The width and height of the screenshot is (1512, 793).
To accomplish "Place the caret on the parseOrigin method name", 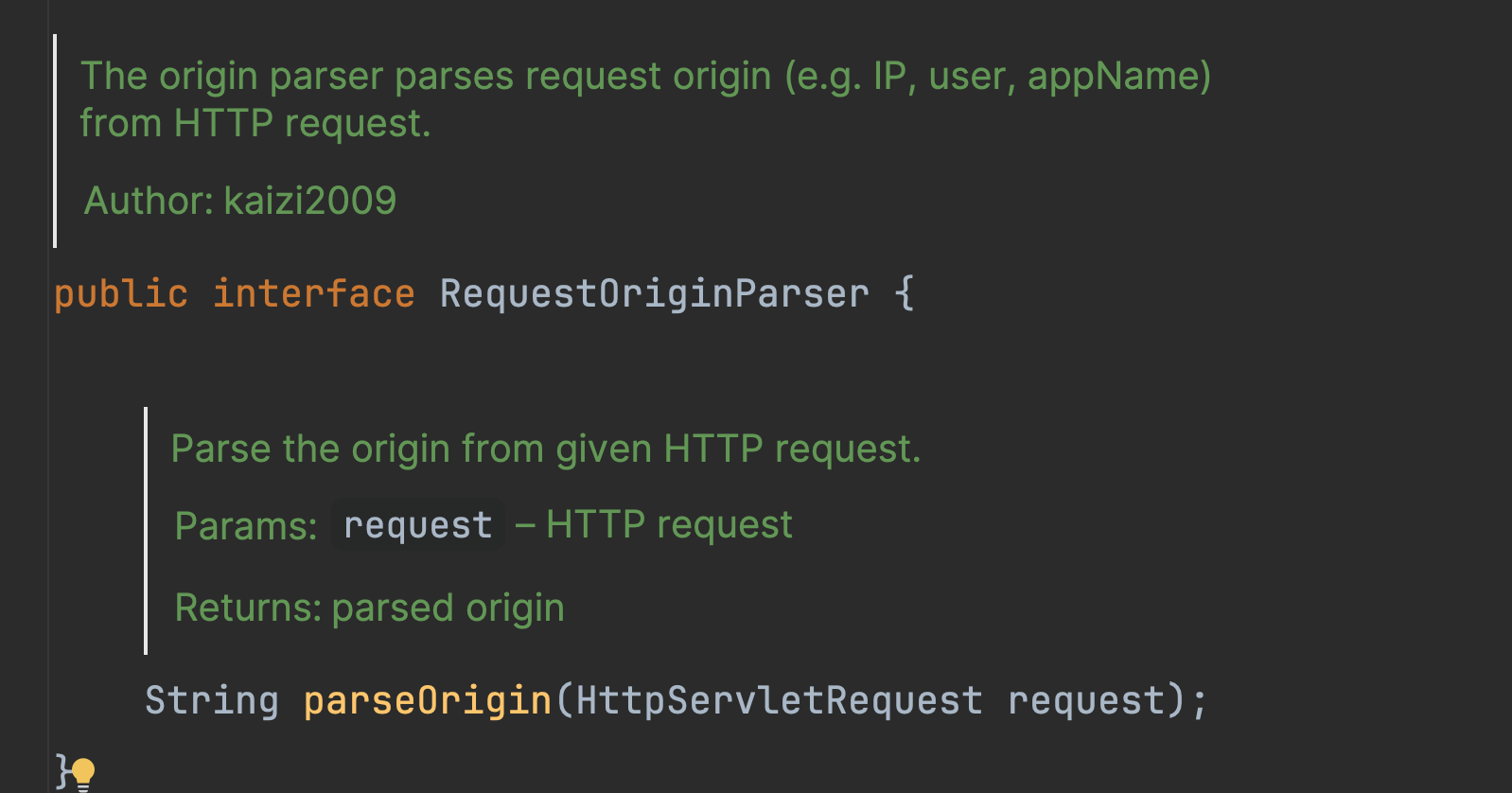I will point(427,700).
